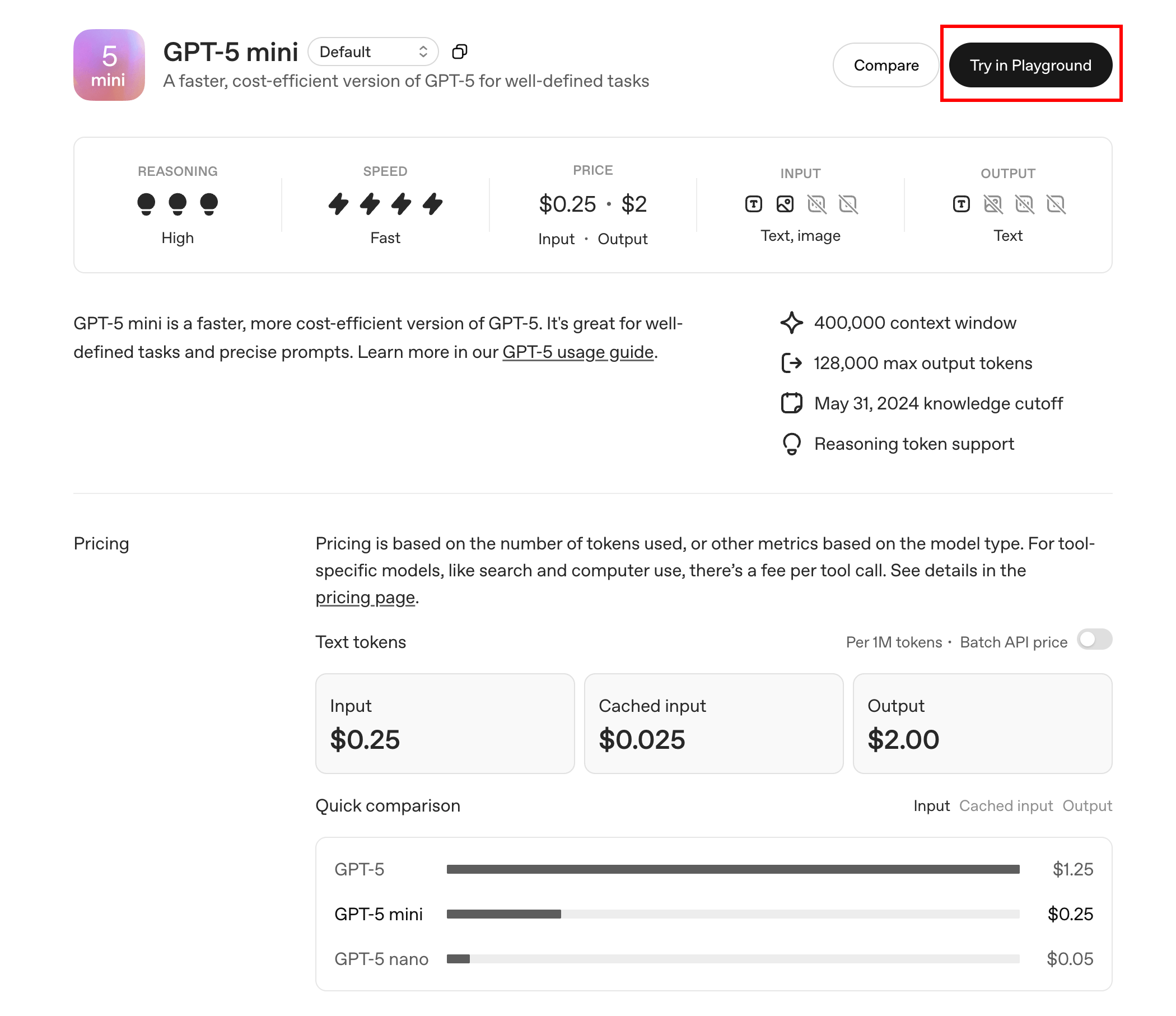Click the max output tokens arrow icon
This screenshot has width=1176, height=1016.
tap(791, 363)
